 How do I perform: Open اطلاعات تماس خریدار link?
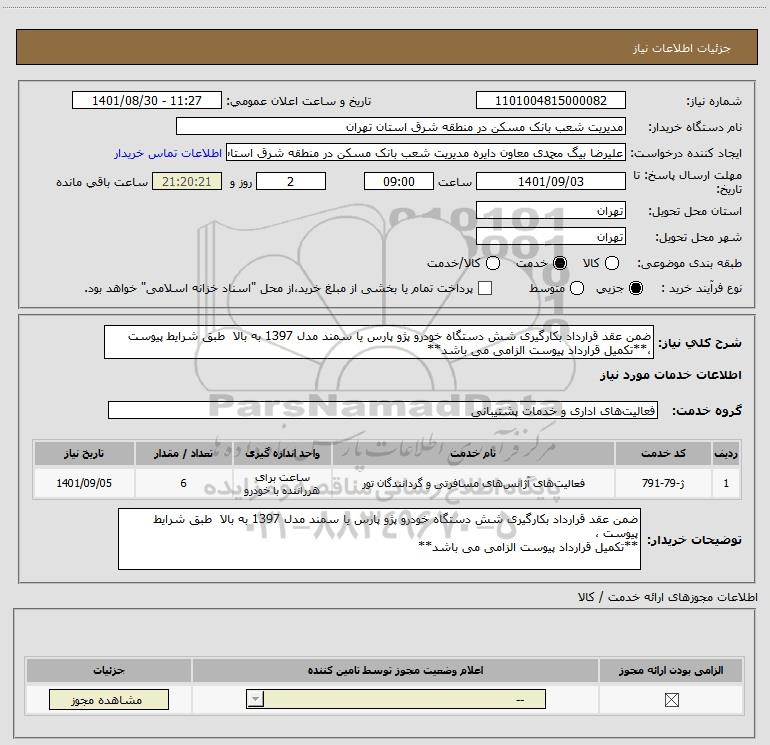point(168,153)
